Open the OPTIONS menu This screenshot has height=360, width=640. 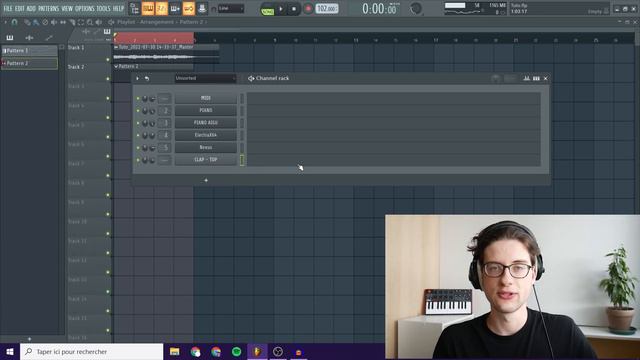point(84,8)
